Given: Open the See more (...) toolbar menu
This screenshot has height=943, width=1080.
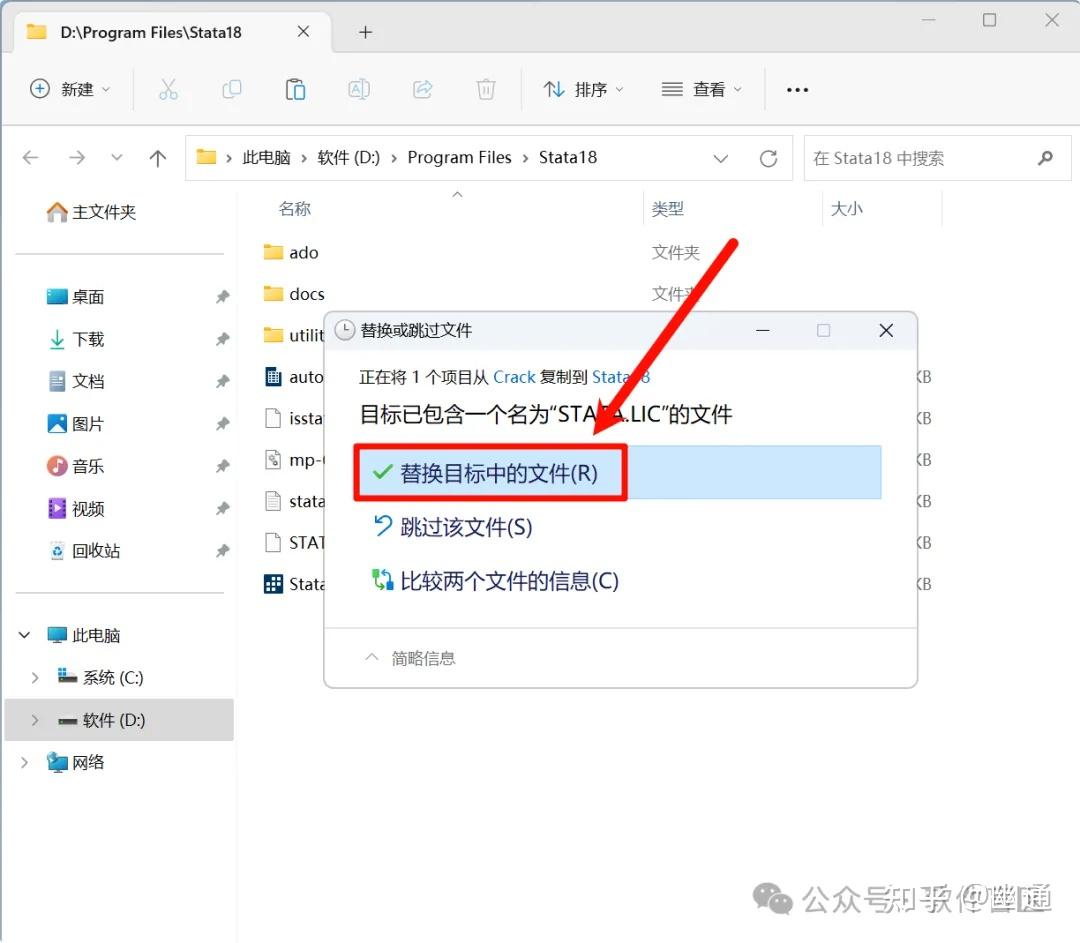Looking at the screenshot, I should tap(797, 89).
